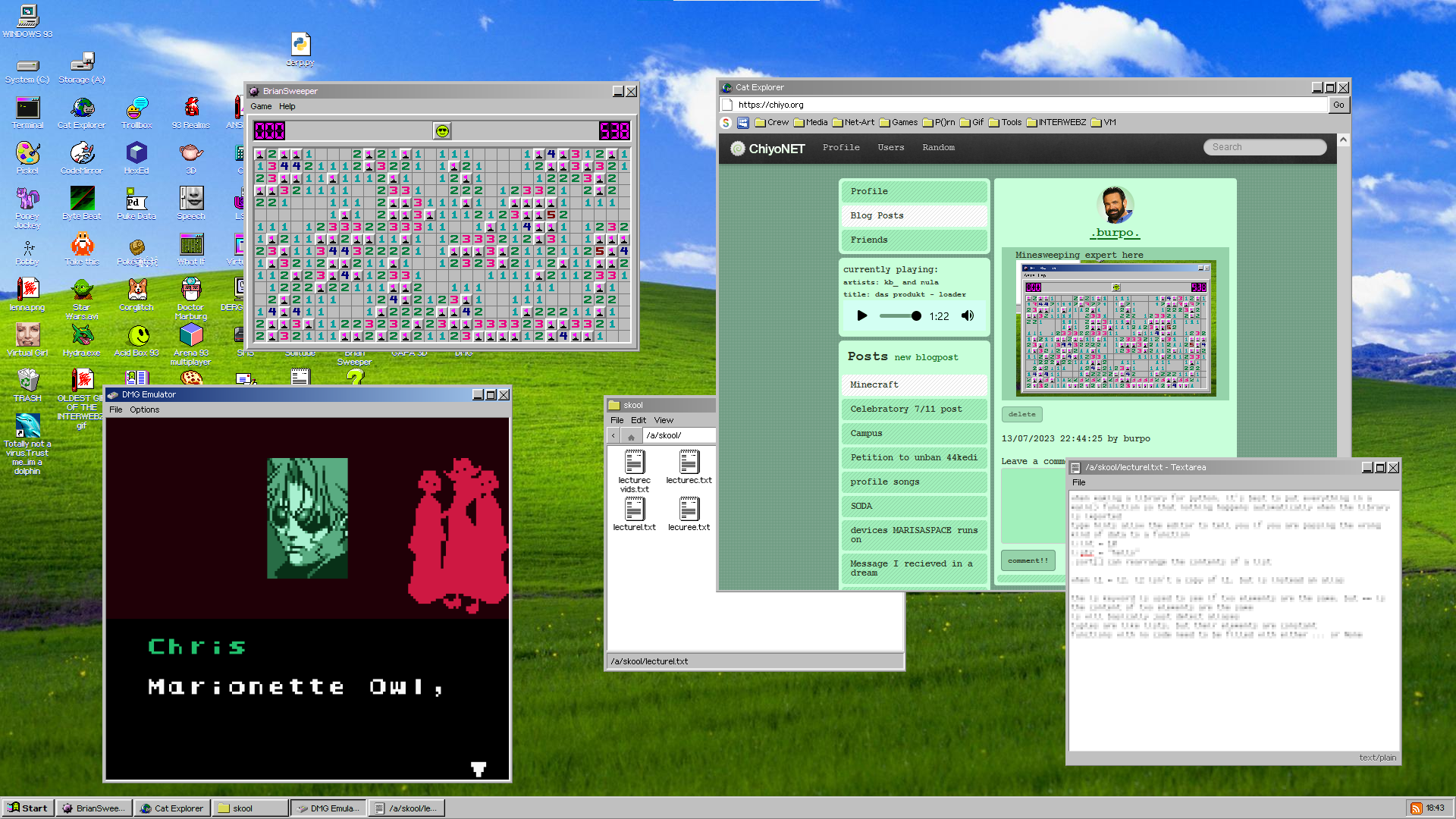Launch the Piskel palette icon
The width and height of the screenshot is (1456, 819).
[x=27, y=159]
